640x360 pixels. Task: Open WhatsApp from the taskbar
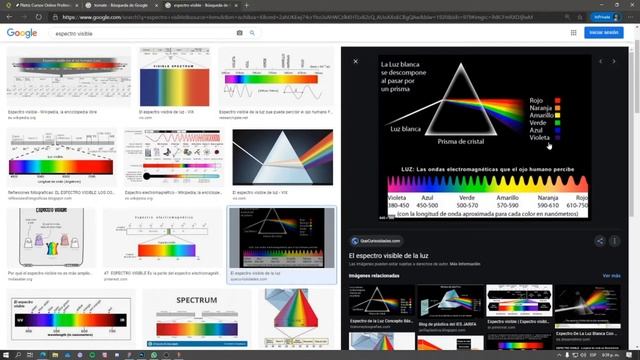pos(154,355)
